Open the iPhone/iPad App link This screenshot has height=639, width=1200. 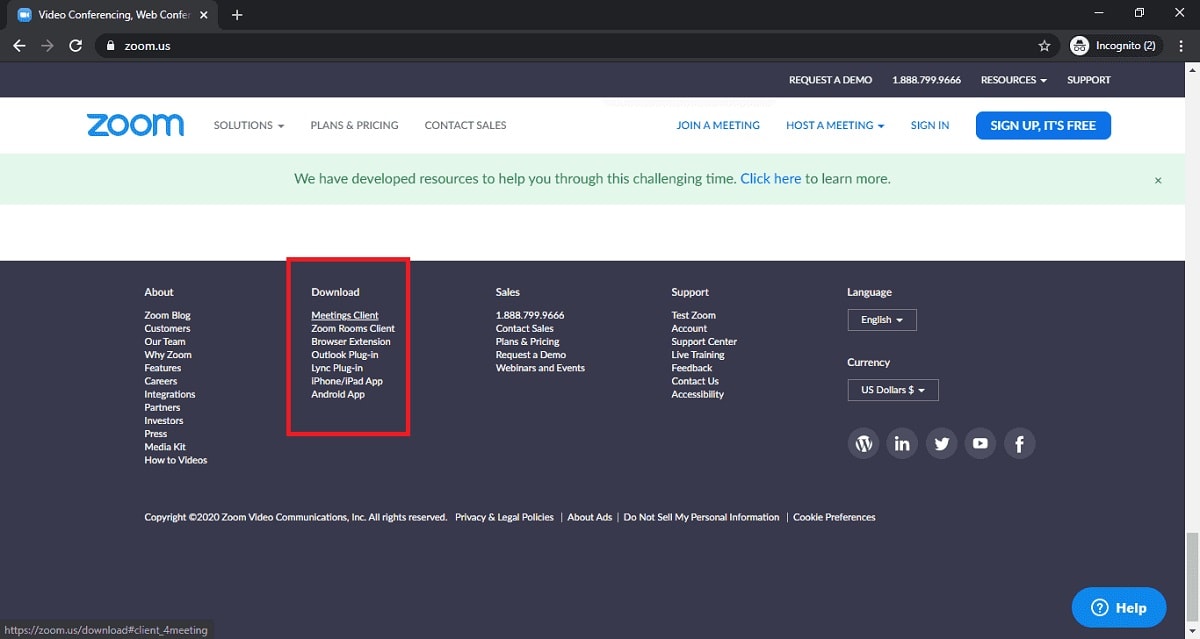pyautogui.click(x=347, y=381)
